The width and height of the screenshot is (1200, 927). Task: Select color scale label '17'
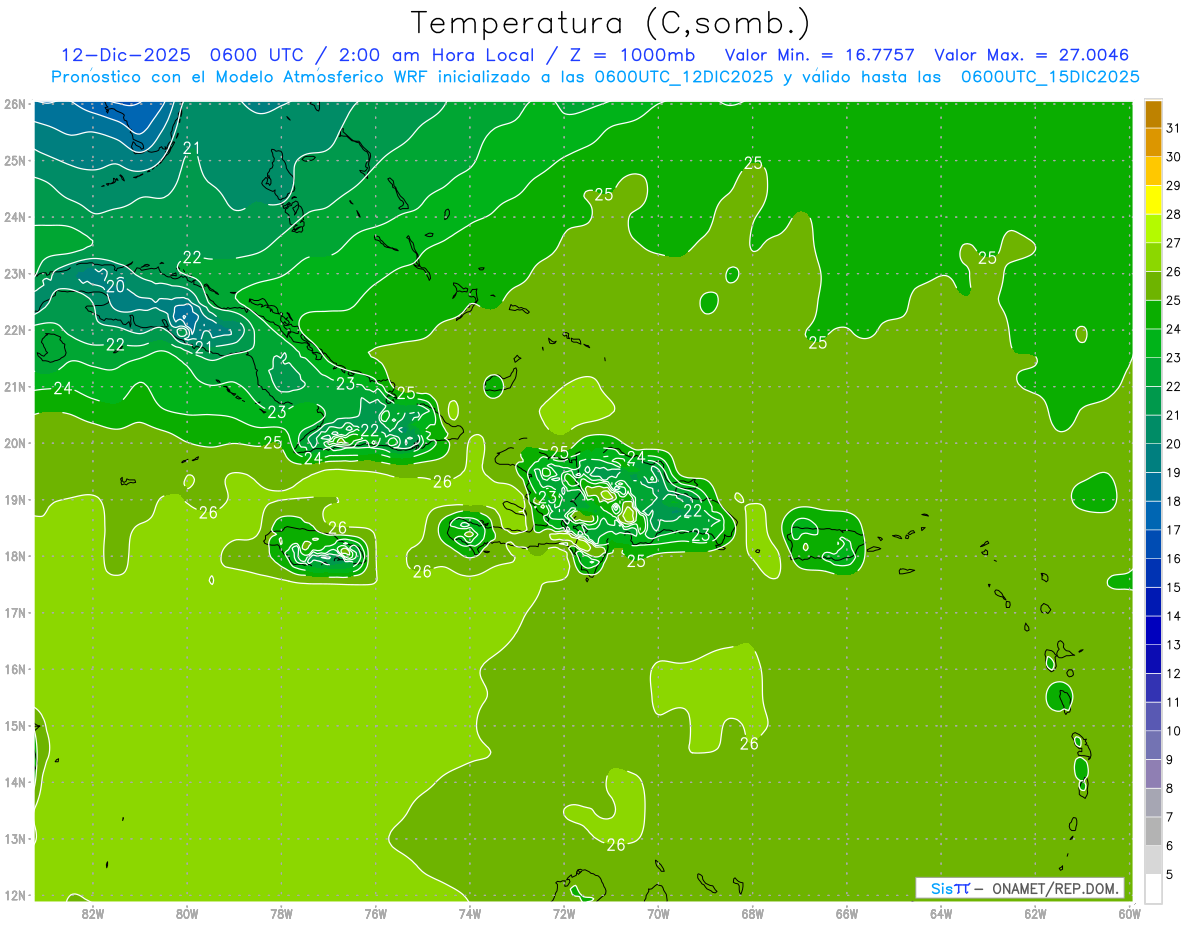tap(1174, 530)
